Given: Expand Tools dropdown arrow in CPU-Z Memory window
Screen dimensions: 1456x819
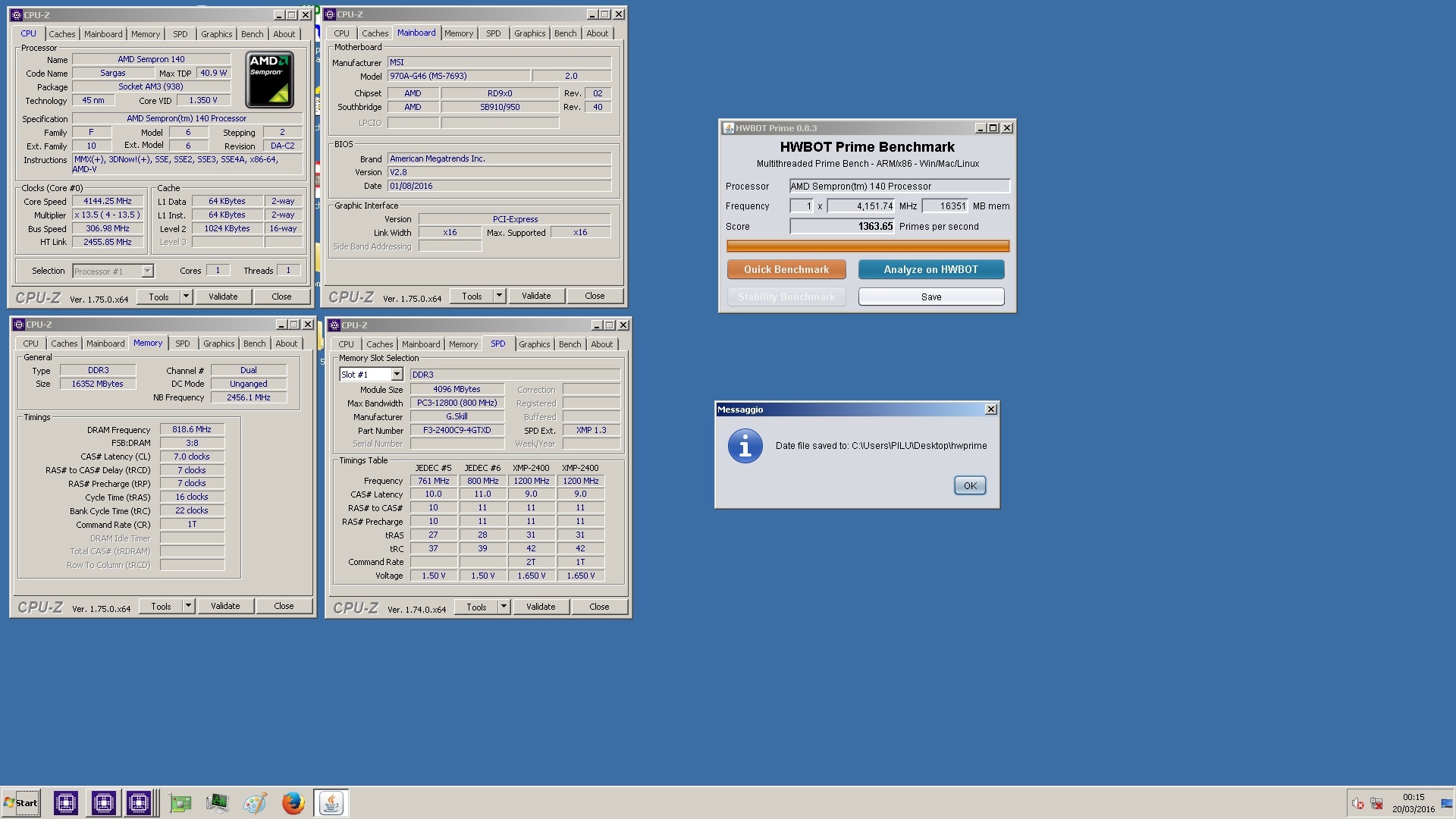Looking at the screenshot, I should tap(188, 606).
